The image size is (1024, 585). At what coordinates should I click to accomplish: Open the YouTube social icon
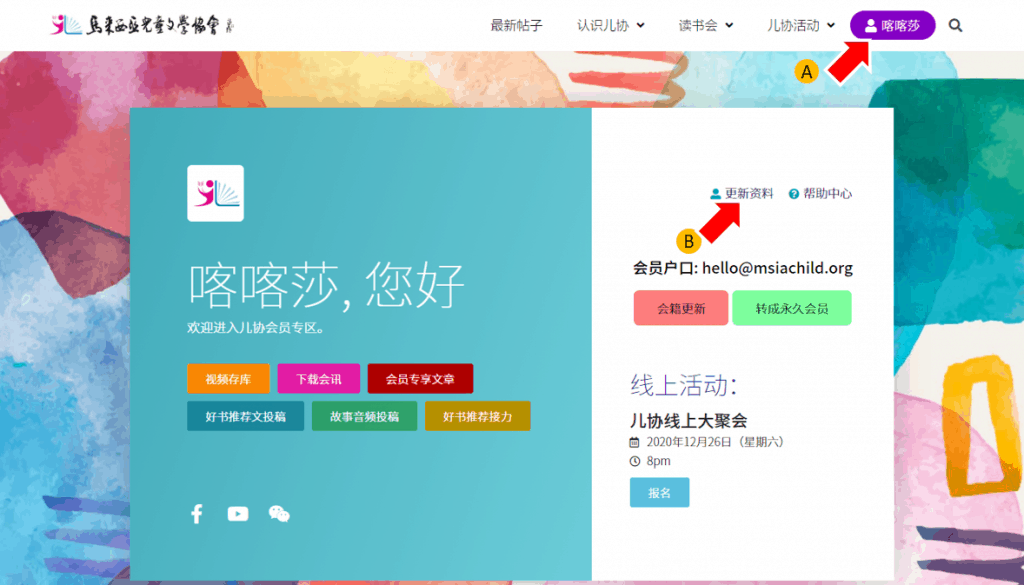pos(238,514)
